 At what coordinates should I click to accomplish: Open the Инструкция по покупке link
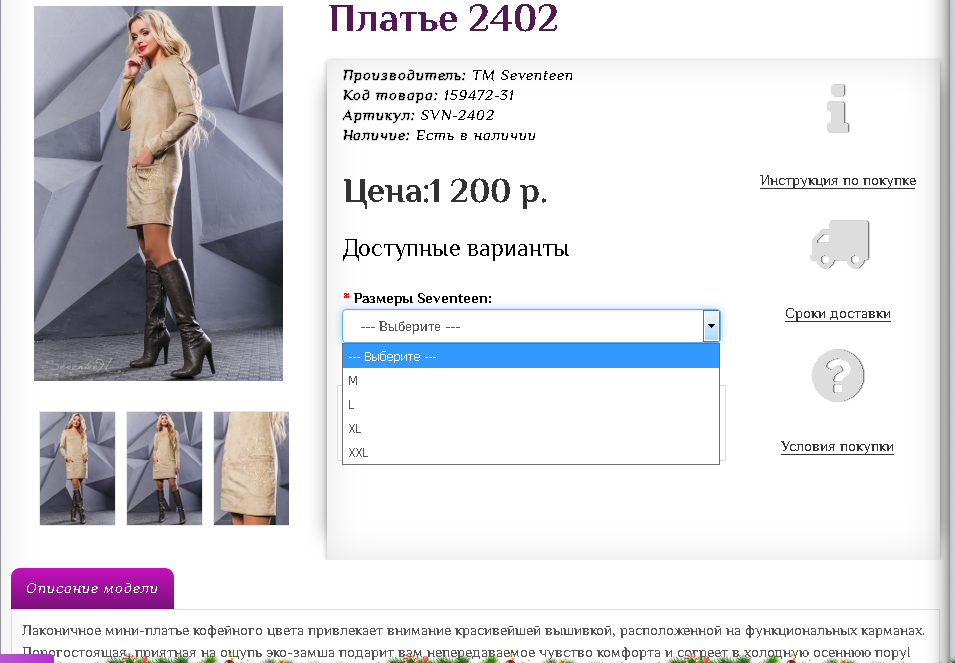point(837,181)
